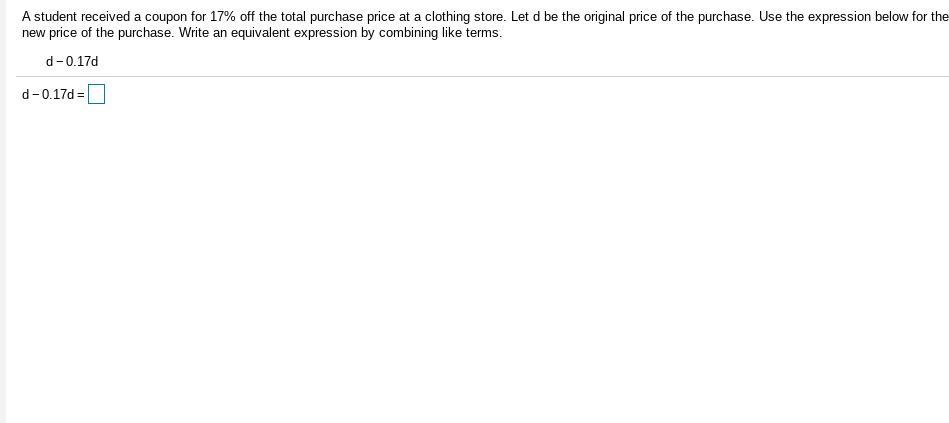Click the words 'combining like terms'
Viewport: 949px width, 423px height.
click(x=441, y=33)
